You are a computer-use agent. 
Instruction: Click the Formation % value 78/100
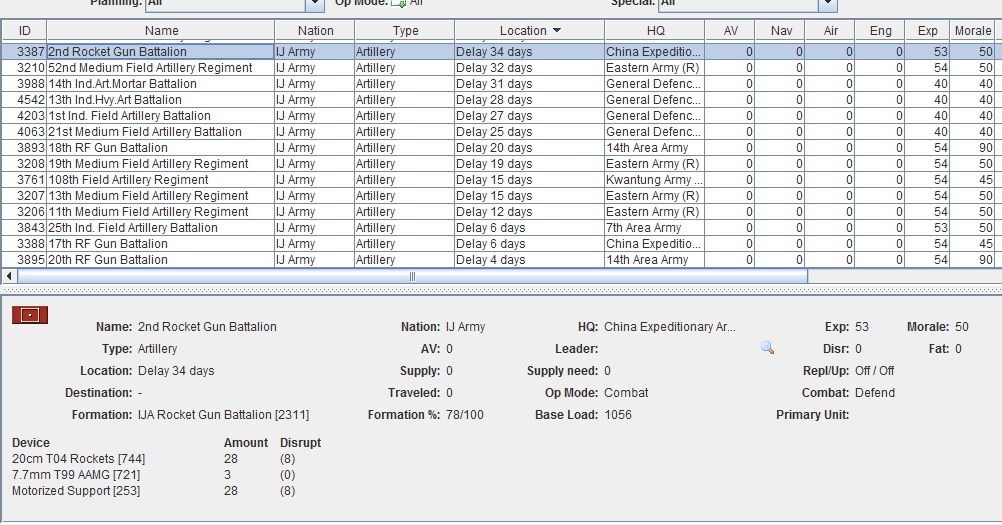pyautogui.click(x=465, y=415)
